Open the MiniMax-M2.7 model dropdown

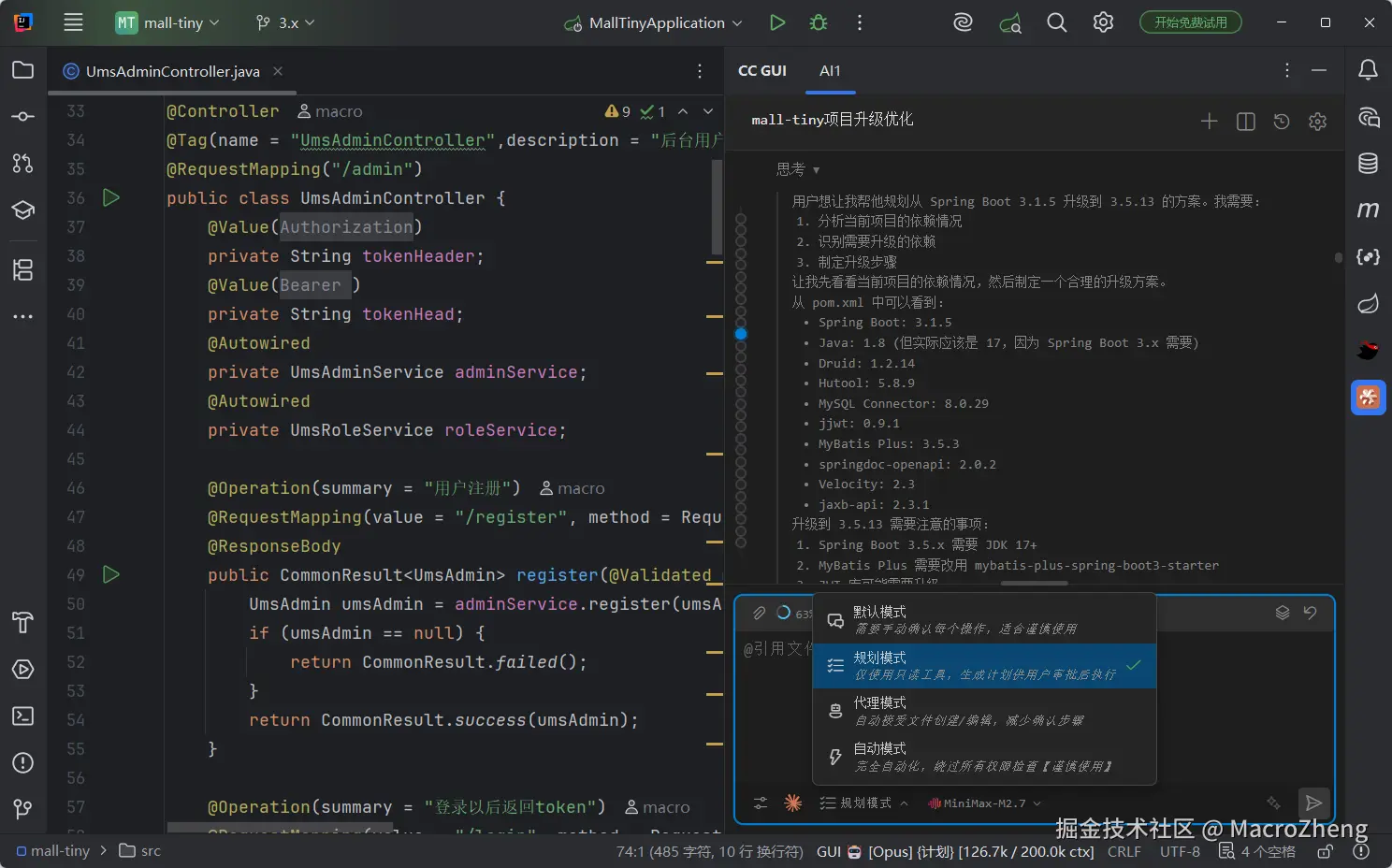pyautogui.click(x=984, y=803)
